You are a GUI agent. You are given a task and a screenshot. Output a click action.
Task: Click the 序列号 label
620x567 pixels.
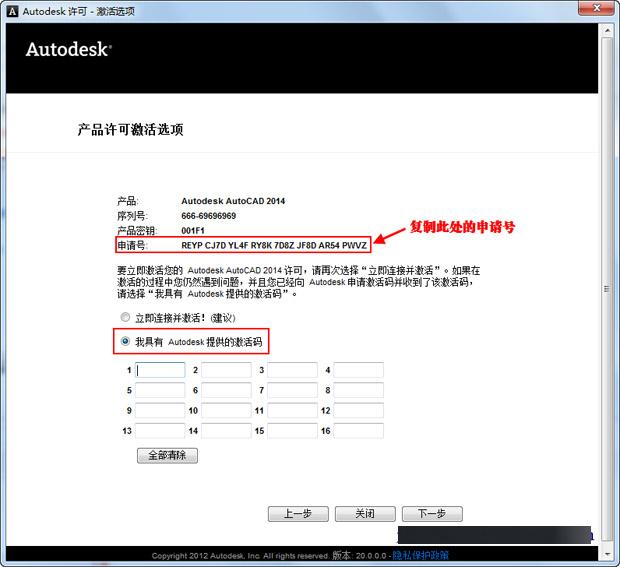[132, 216]
